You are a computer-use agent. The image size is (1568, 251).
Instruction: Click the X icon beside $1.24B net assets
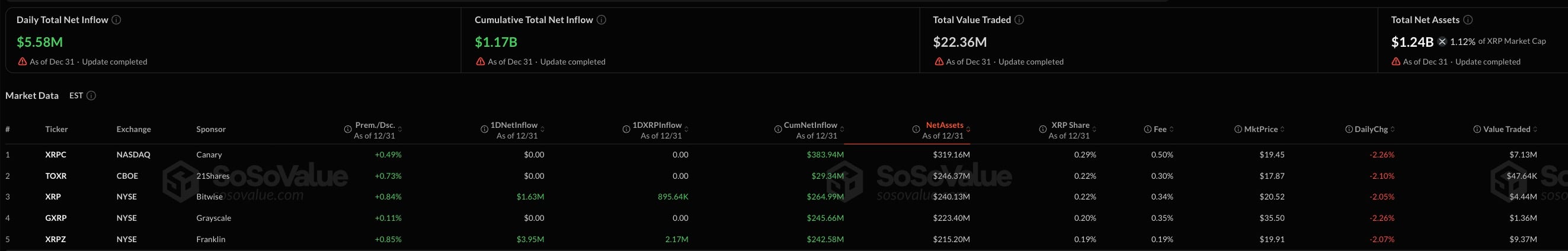[x=1442, y=42]
